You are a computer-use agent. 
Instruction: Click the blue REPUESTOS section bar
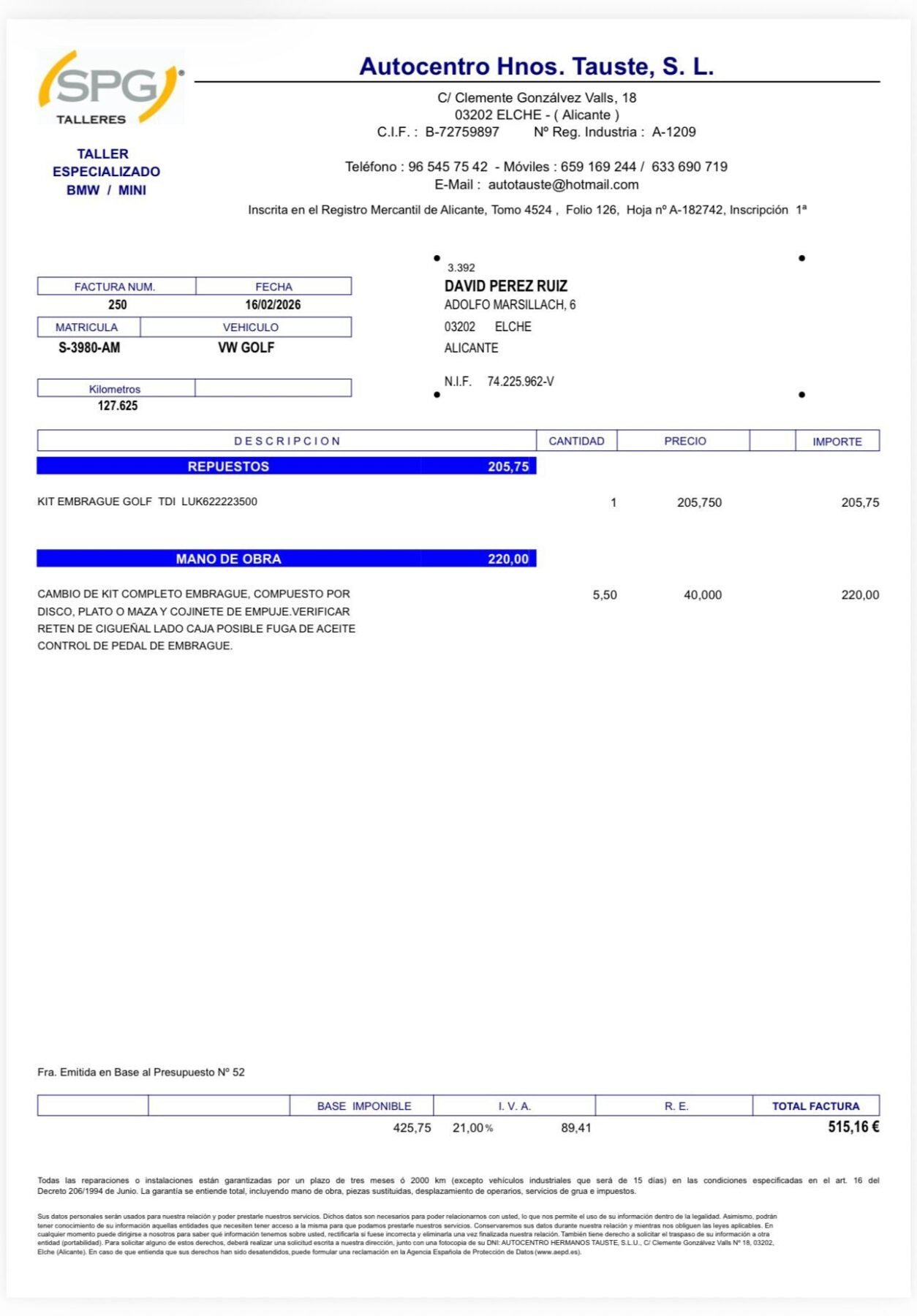click(286, 466)
